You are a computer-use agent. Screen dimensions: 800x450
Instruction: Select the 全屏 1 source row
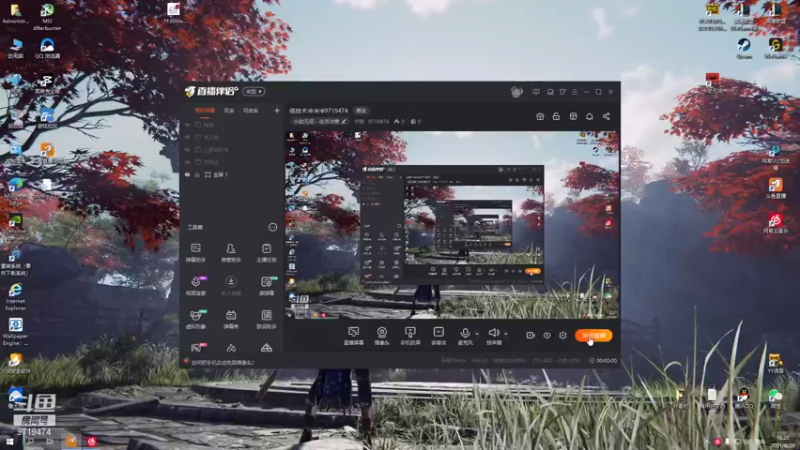pyautogui.click(x=233, y=174)
